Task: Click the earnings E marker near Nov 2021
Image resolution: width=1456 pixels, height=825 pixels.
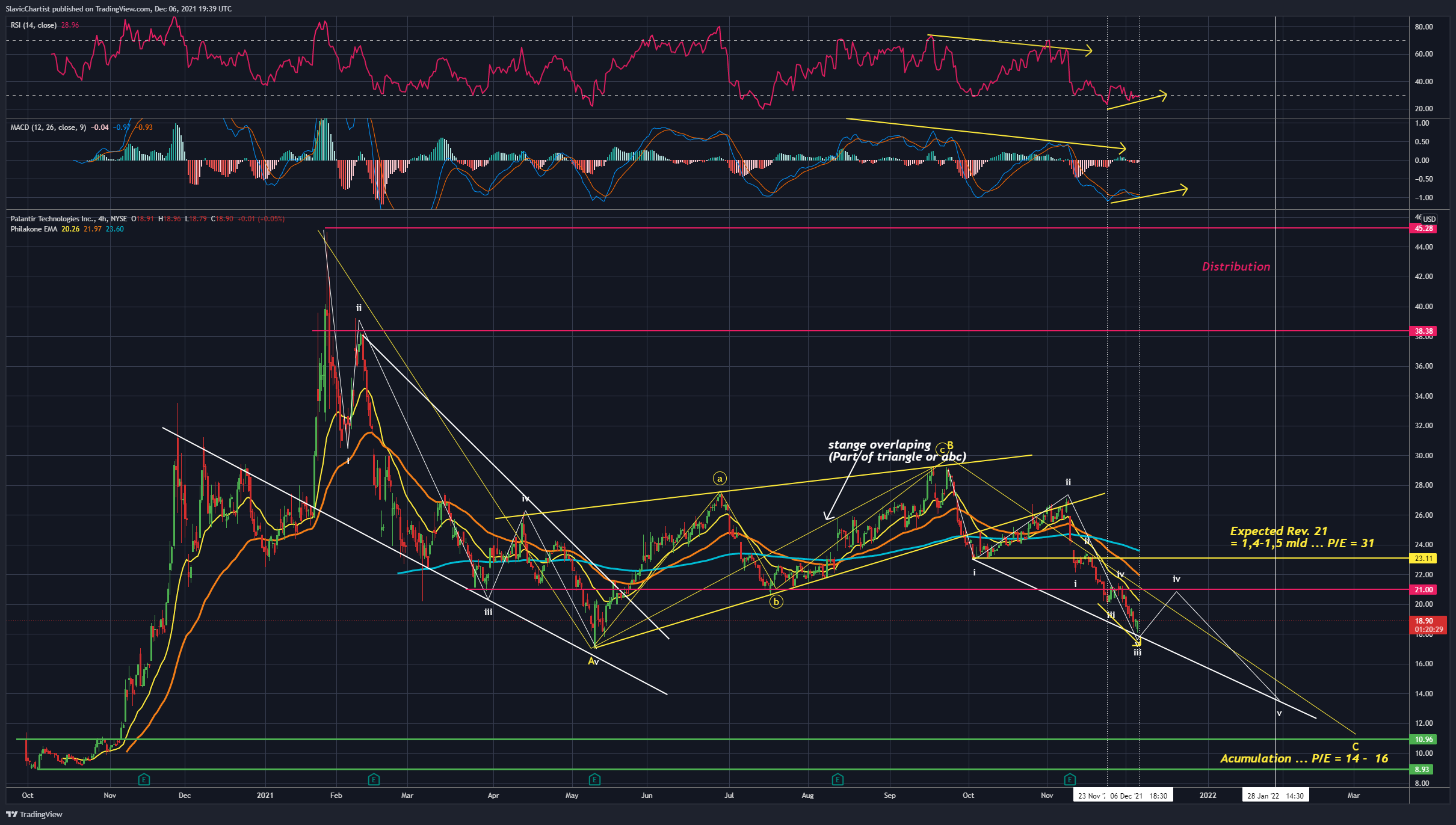Action: pos(1070,780)
